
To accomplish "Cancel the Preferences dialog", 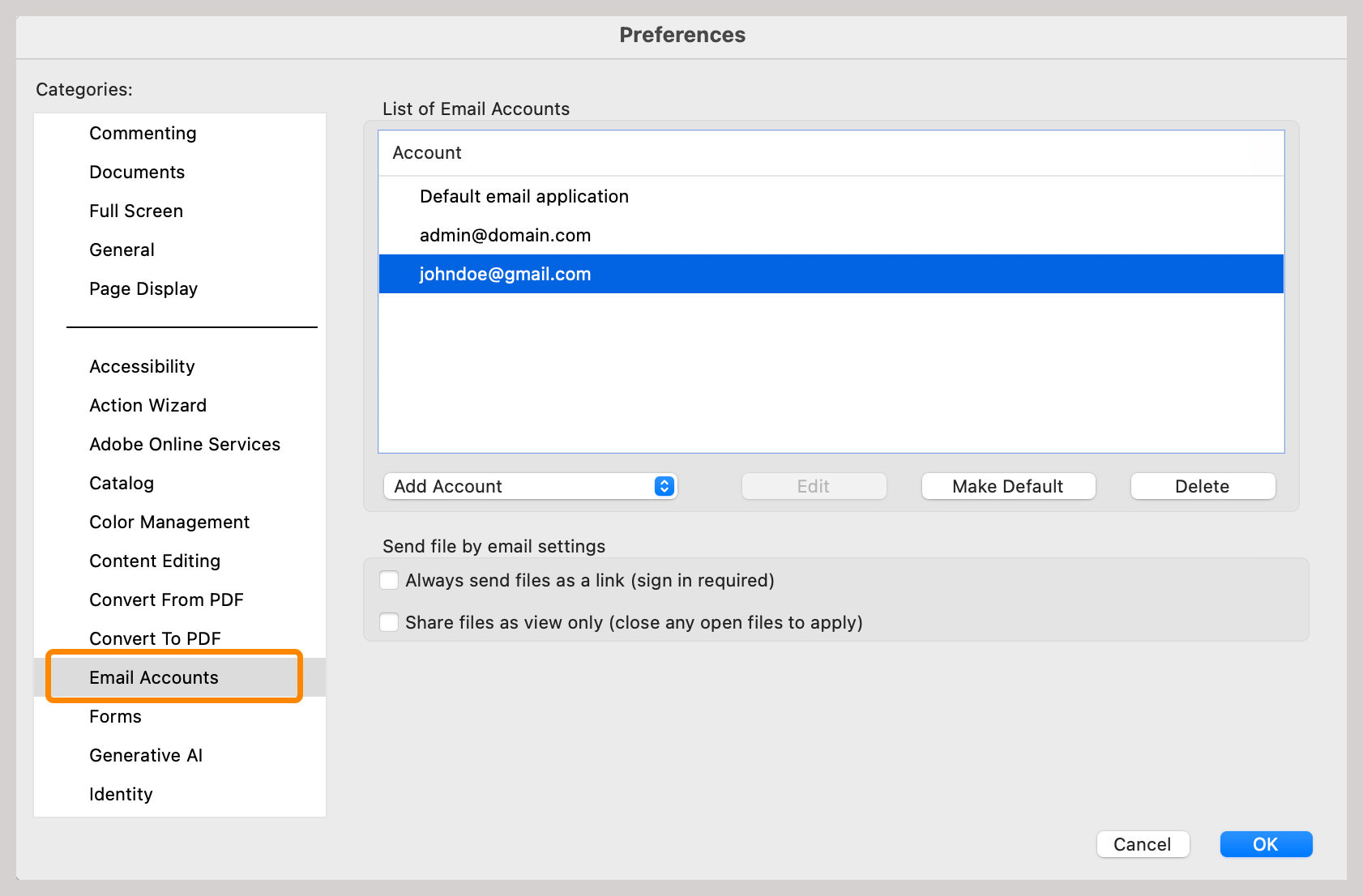I will 1142,844.
